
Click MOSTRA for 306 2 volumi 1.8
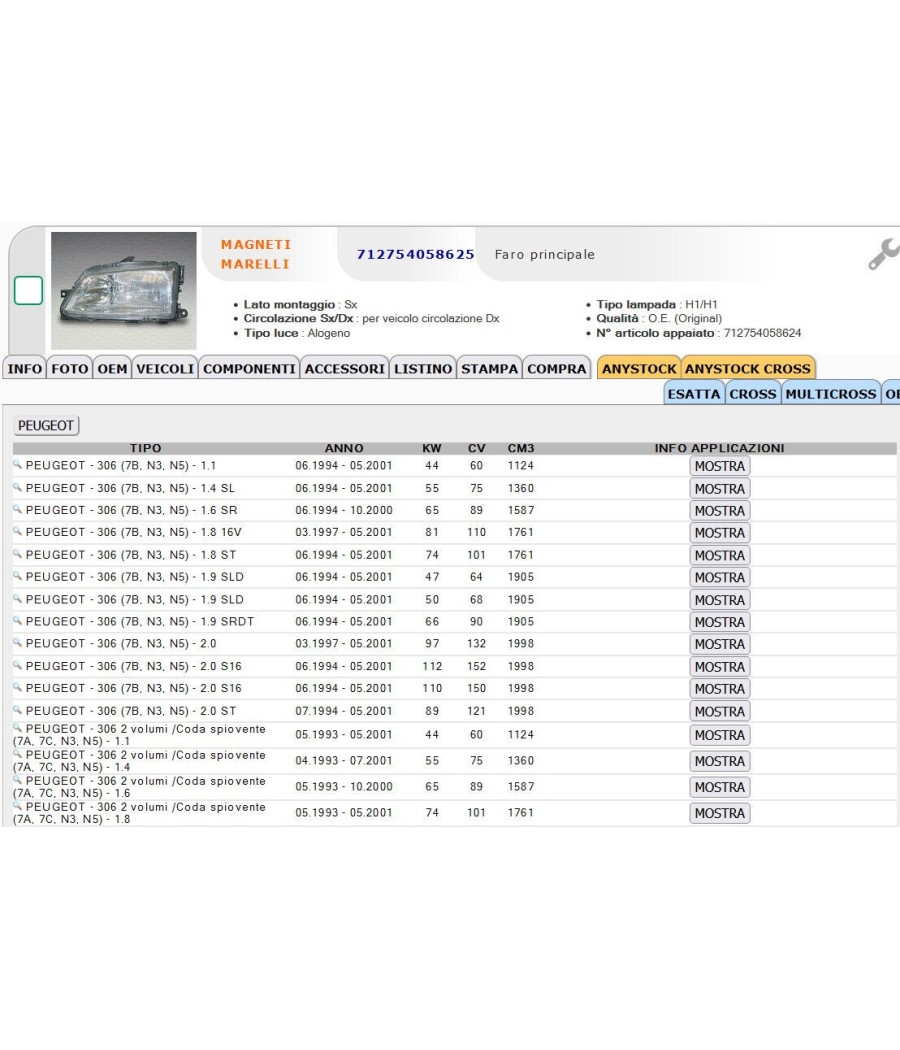point(720,814)
